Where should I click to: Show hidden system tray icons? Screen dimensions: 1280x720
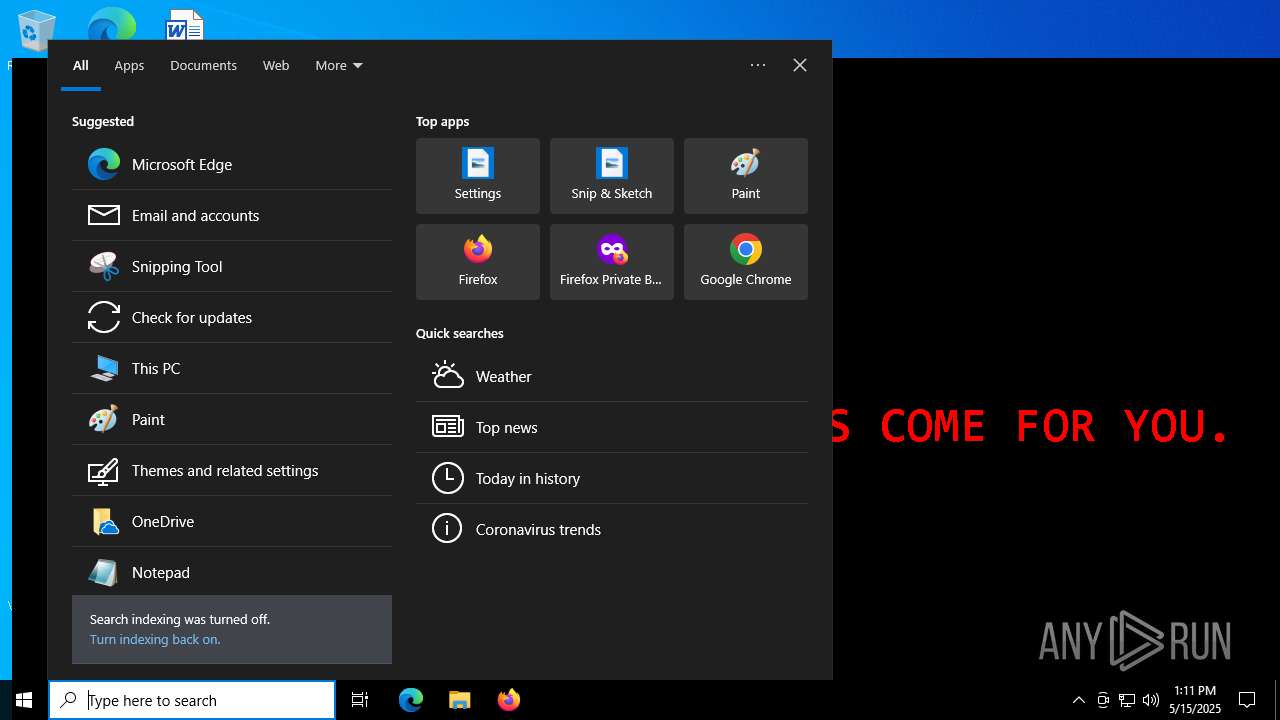[1078, 700]
